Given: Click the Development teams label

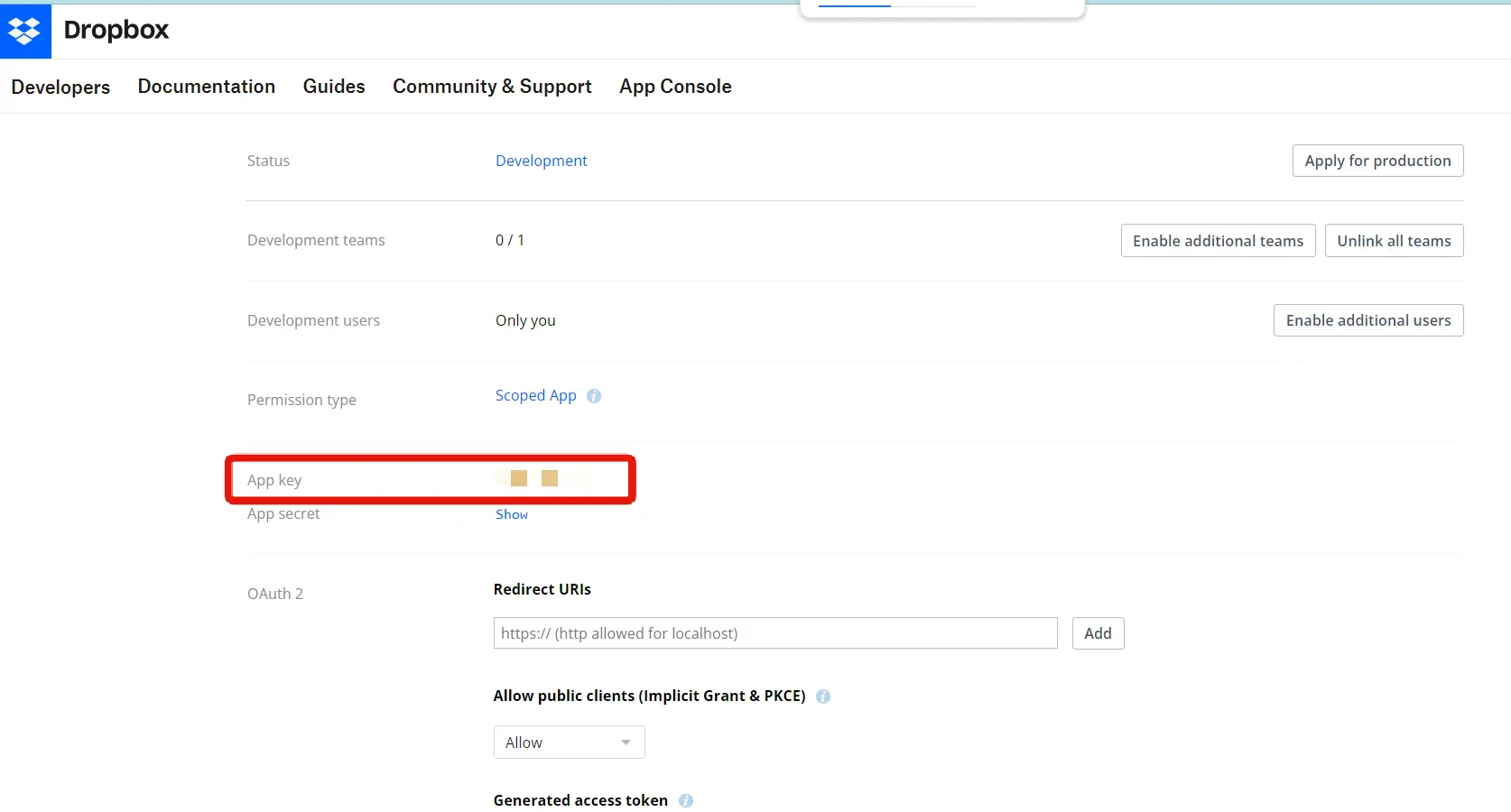Looking at the screenshot, I should point(316,240).
